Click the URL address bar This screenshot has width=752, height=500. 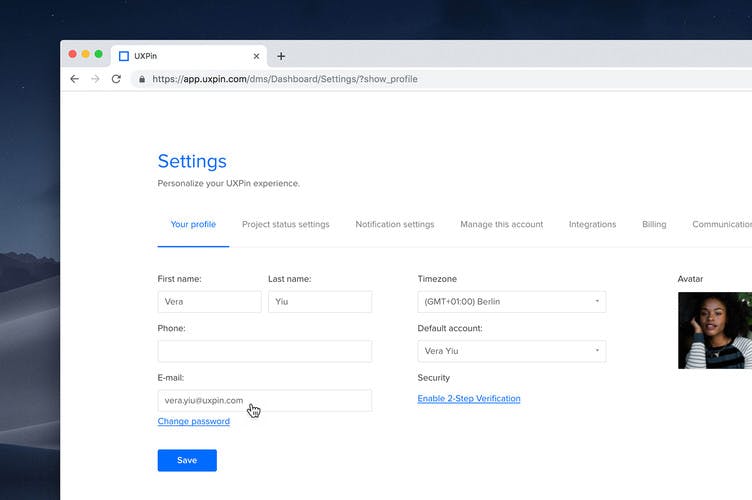coord(441,79)
